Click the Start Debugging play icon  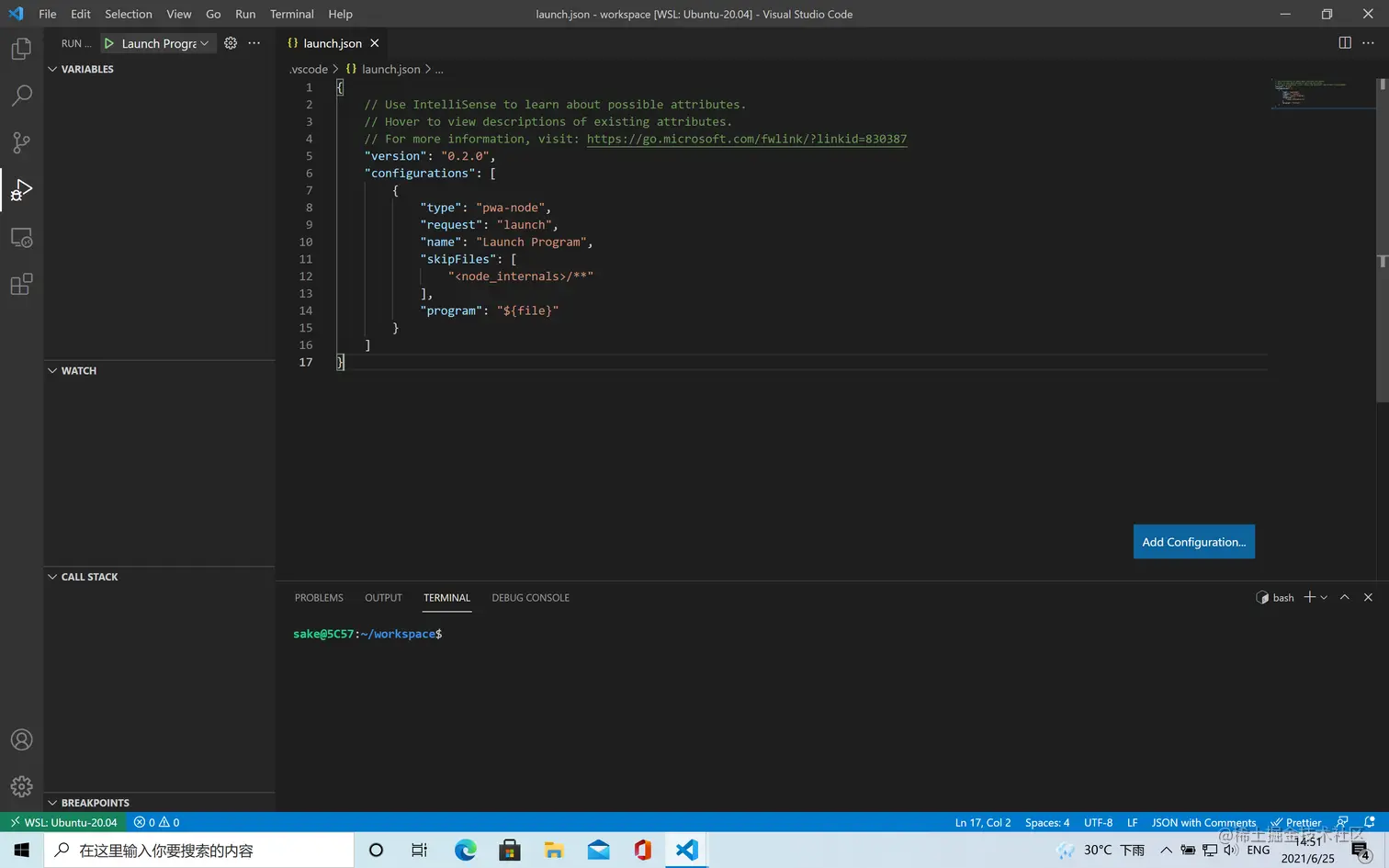[x=109, y=43]
